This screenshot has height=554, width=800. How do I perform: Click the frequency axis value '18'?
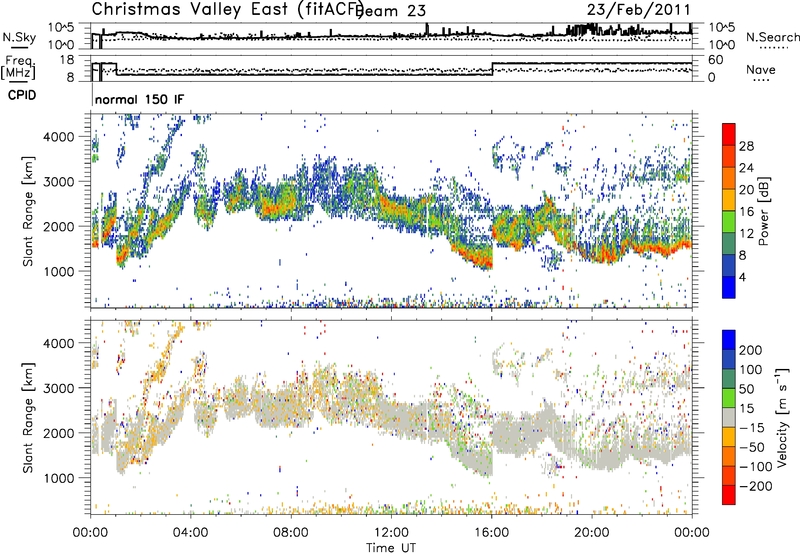66,60
